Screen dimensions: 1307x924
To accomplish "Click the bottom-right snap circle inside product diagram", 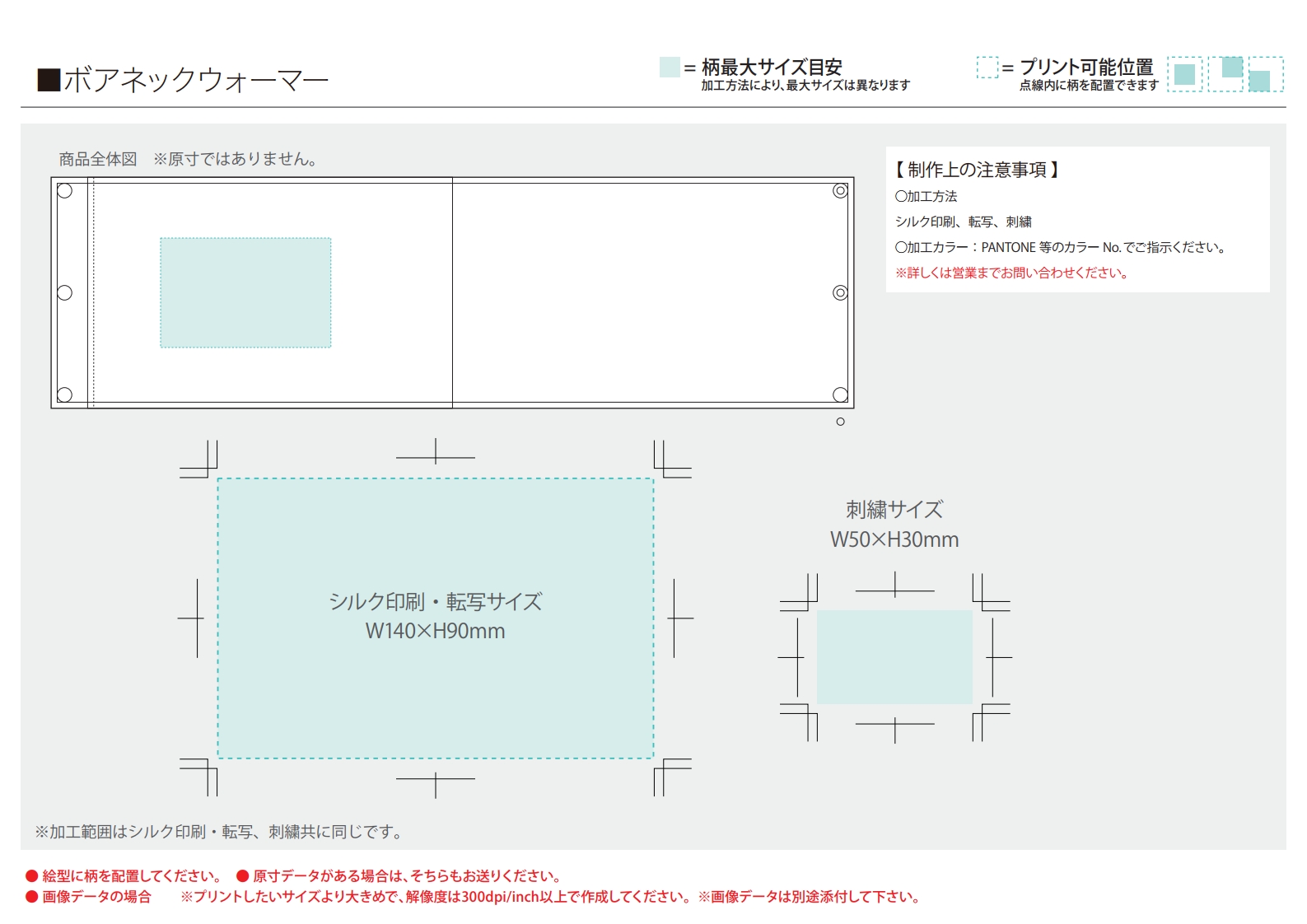I will coord(840,394).
